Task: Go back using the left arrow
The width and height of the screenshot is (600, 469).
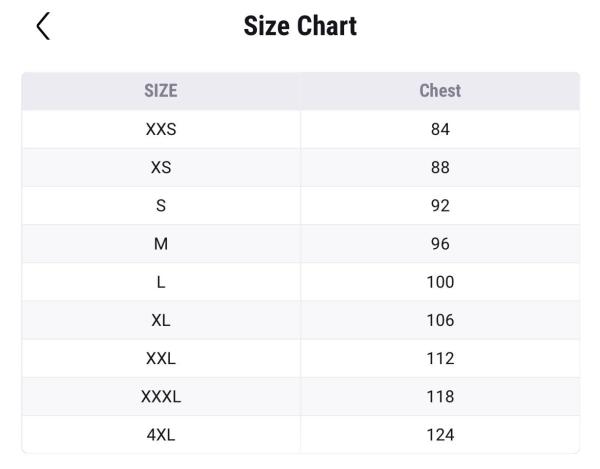Action: [42, 27]
